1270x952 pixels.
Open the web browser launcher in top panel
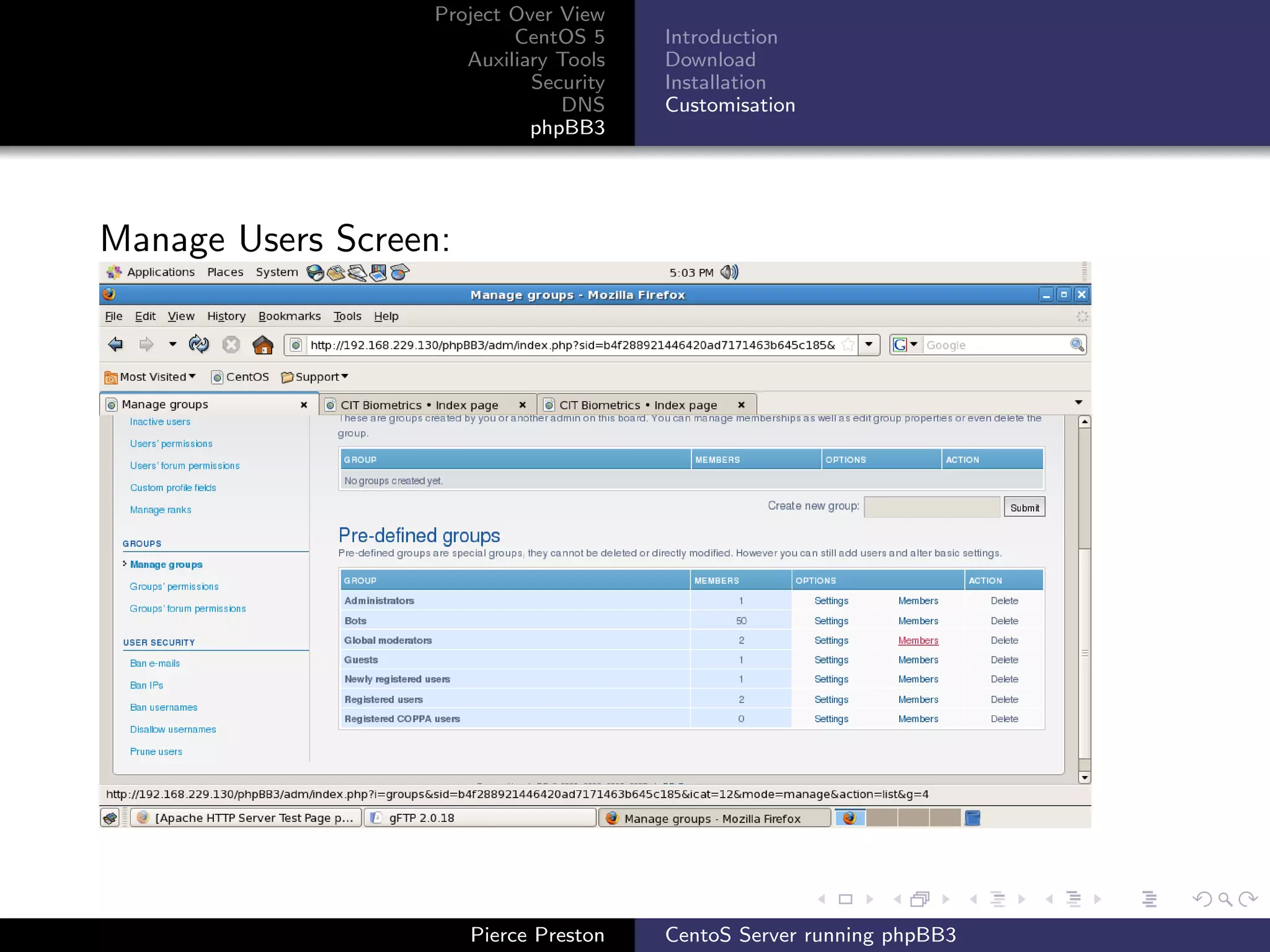click(316, 273)
